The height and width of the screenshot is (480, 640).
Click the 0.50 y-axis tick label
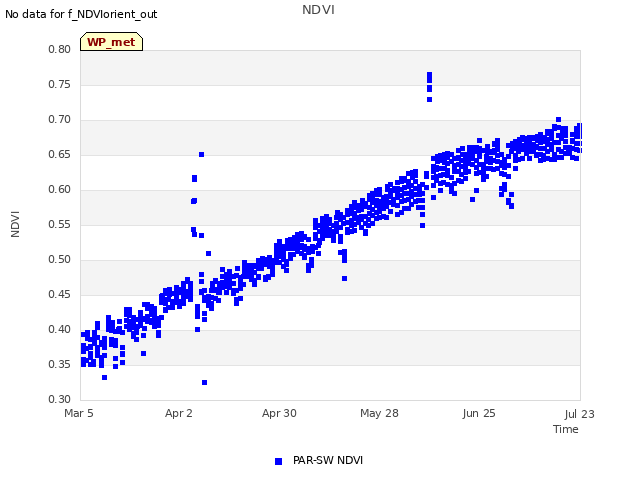pos(60,260)
